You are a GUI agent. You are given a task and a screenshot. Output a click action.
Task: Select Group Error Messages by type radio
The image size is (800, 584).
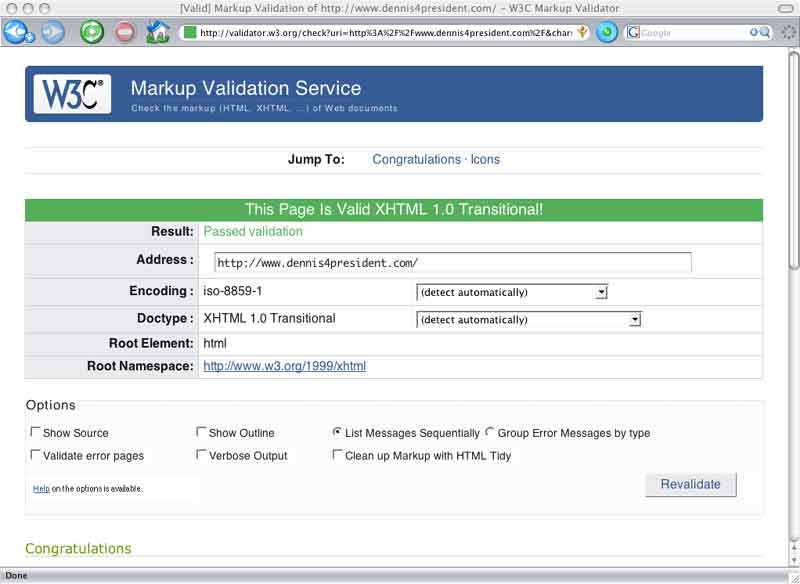pyautogui.click(x=489, y=432)
